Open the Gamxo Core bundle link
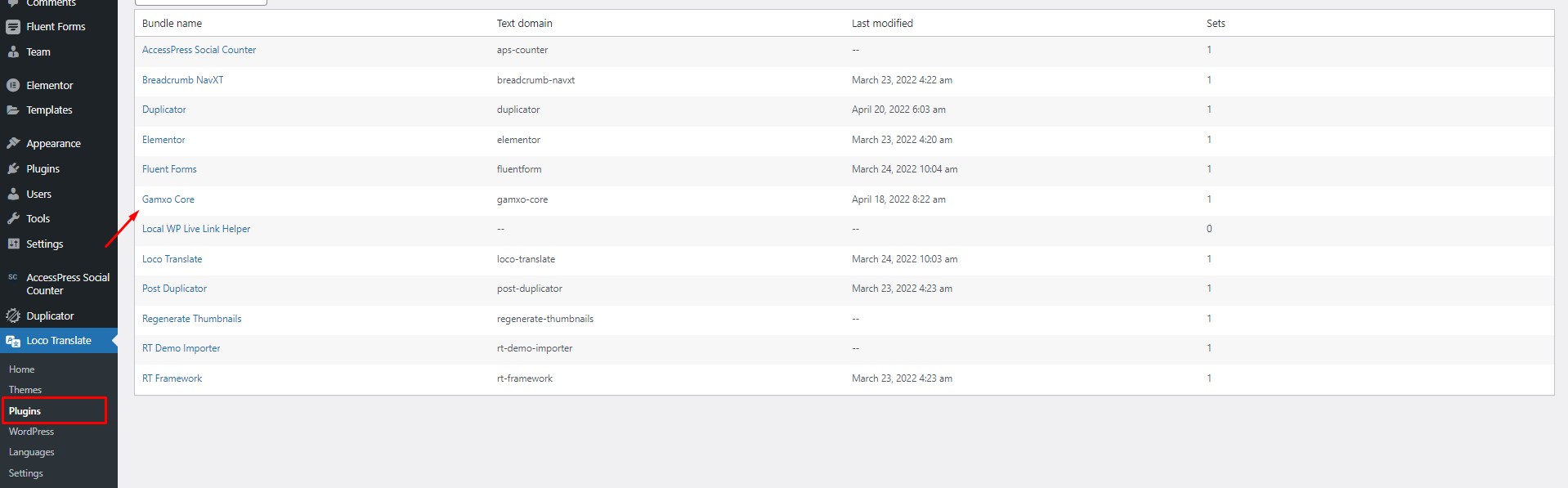This screenshot has width=1568, height=488. tap(168, 199)
